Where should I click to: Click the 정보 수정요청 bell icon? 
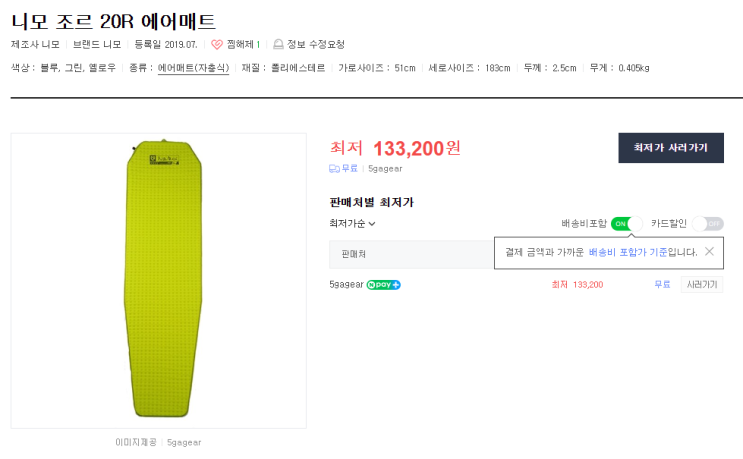click(278, 44)
